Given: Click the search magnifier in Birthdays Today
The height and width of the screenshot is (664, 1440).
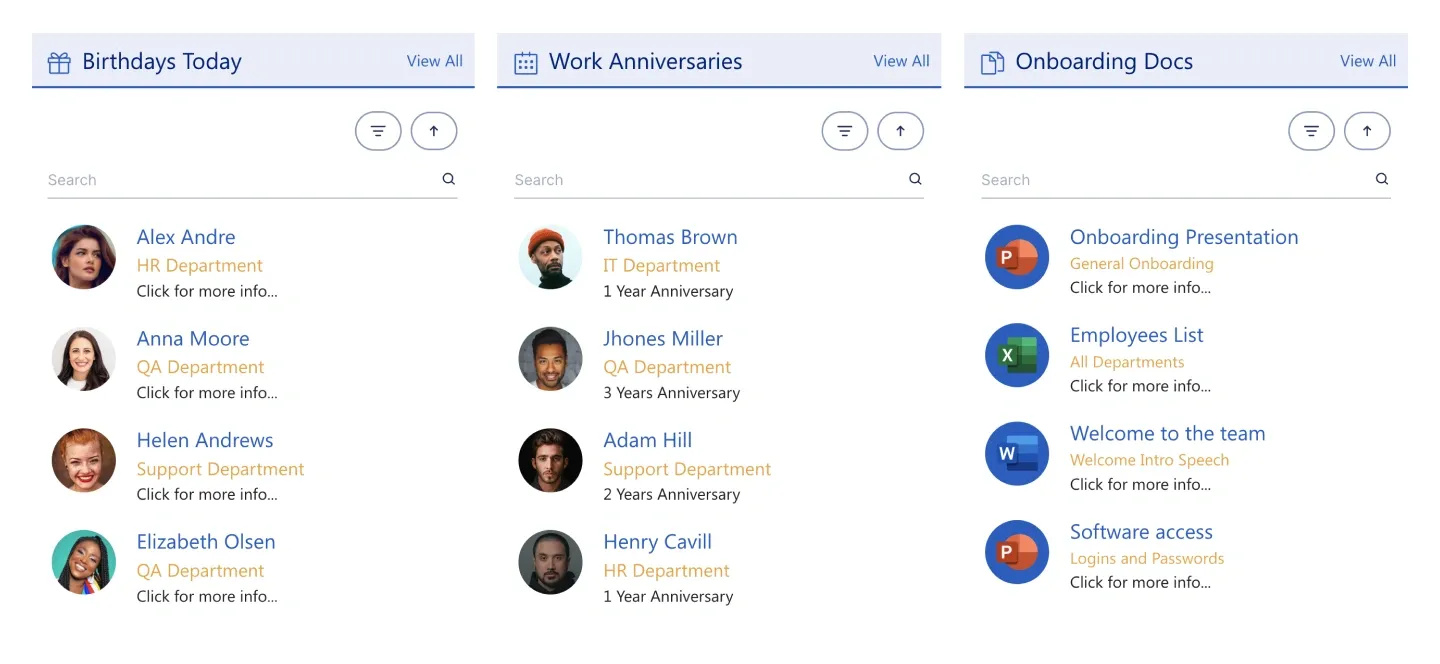Looking at the screenshot, I should click(449, 179).
